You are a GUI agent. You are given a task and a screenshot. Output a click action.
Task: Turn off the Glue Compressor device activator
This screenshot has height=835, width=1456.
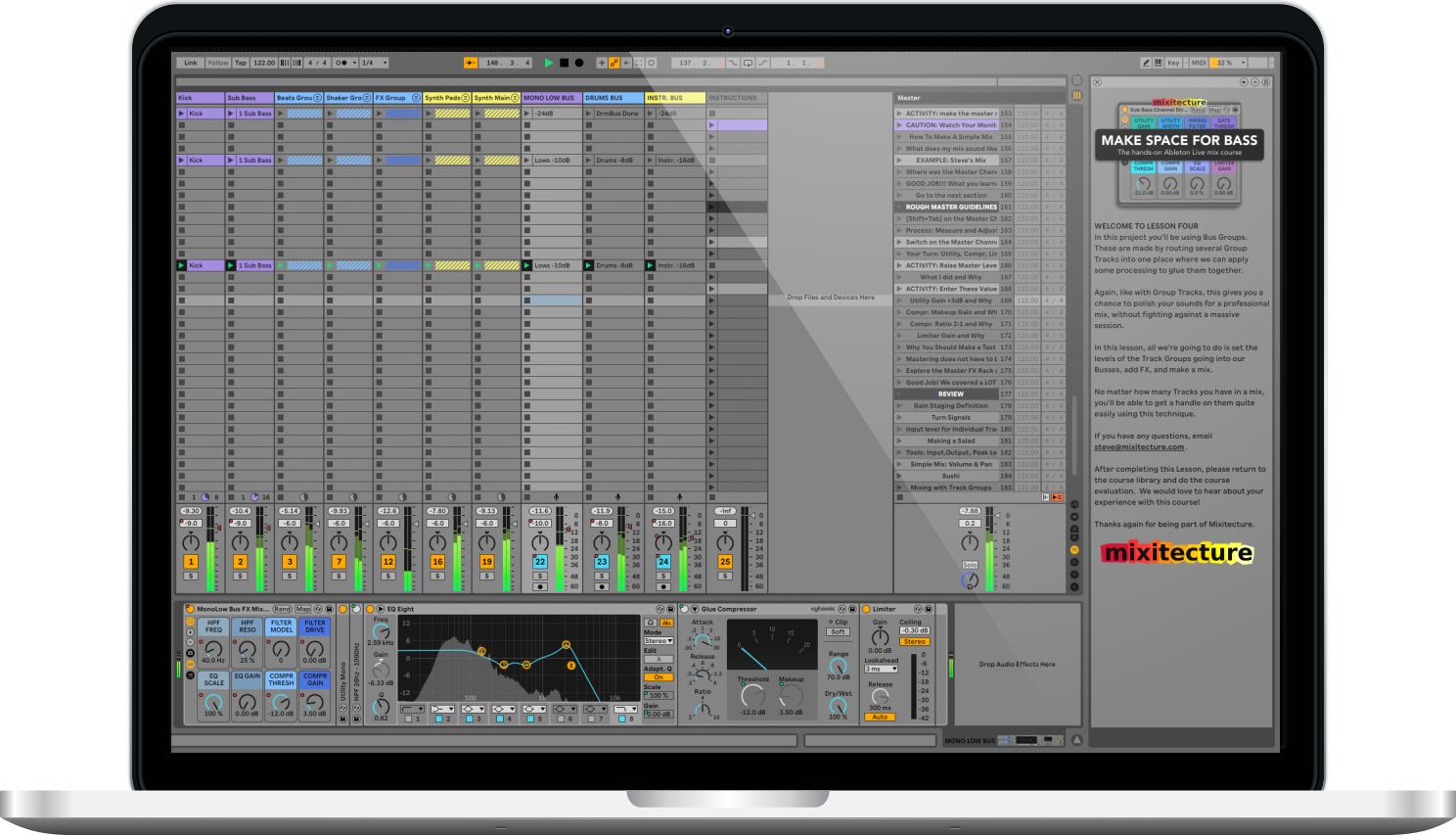tap(684, 609)
